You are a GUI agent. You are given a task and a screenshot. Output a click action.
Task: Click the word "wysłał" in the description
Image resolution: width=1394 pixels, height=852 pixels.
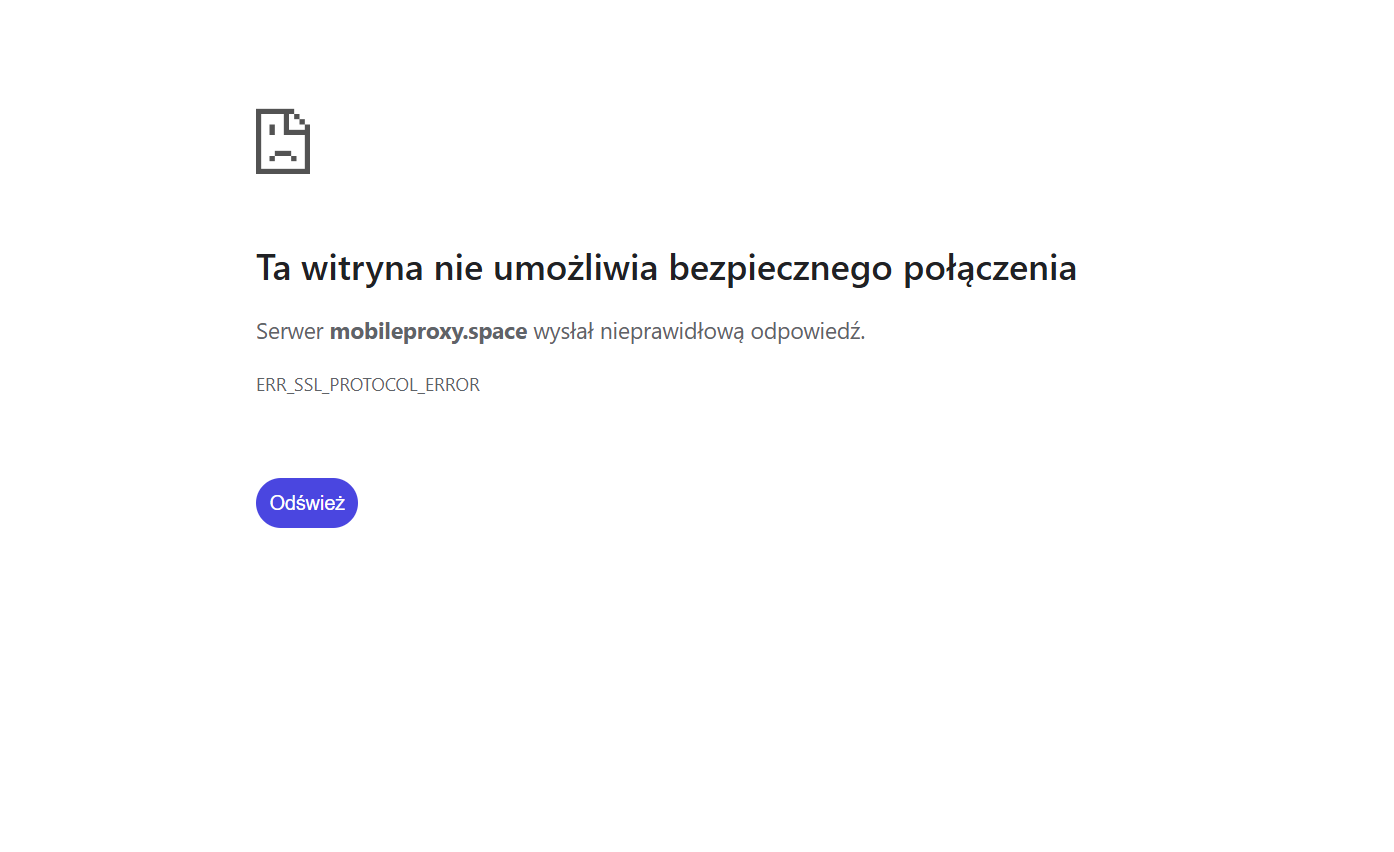(563, 332)
